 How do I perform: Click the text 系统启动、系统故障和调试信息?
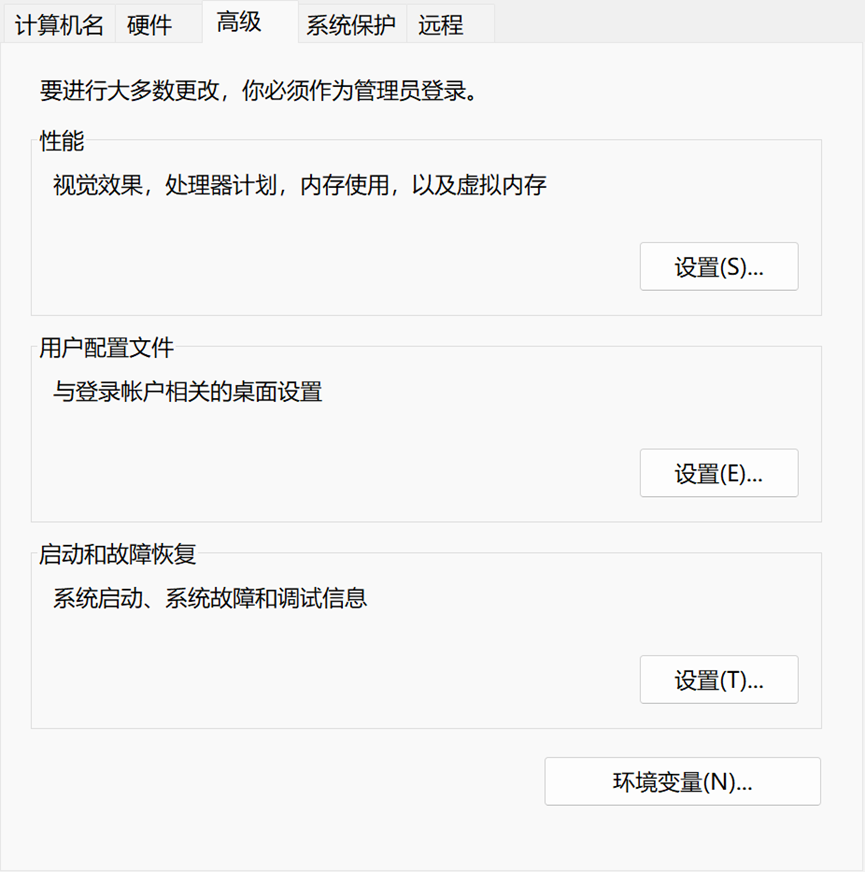[x=210, y=598]
